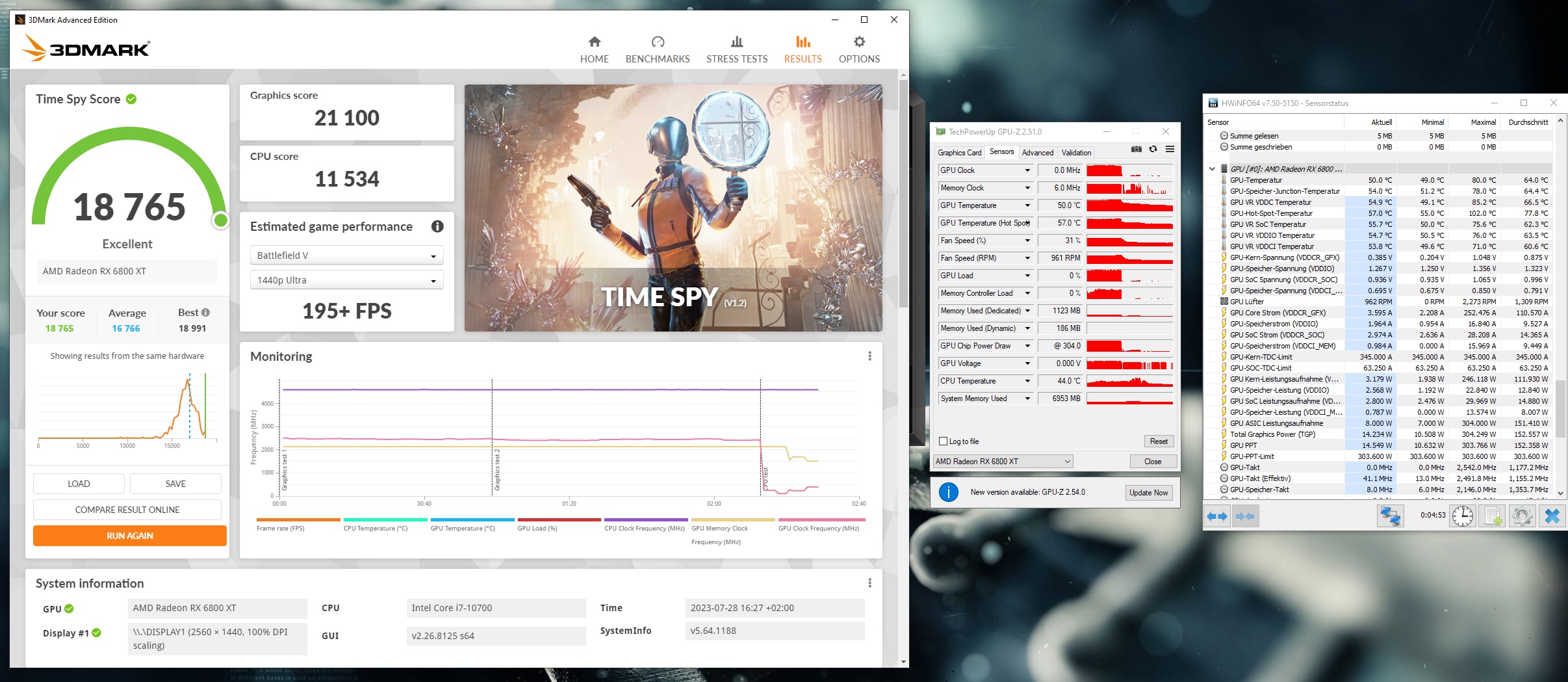Click the GPU-Z refresh icon

(1153, 149)
